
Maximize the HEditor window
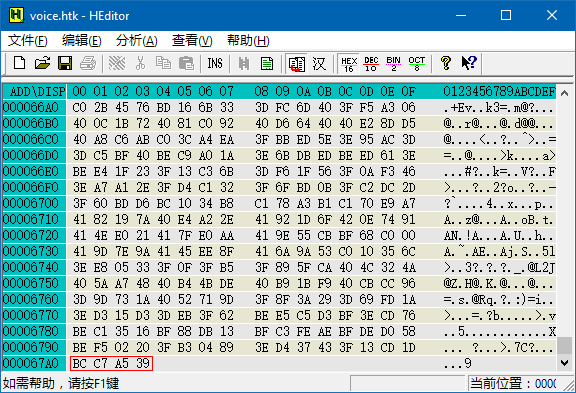pos(506,15)
